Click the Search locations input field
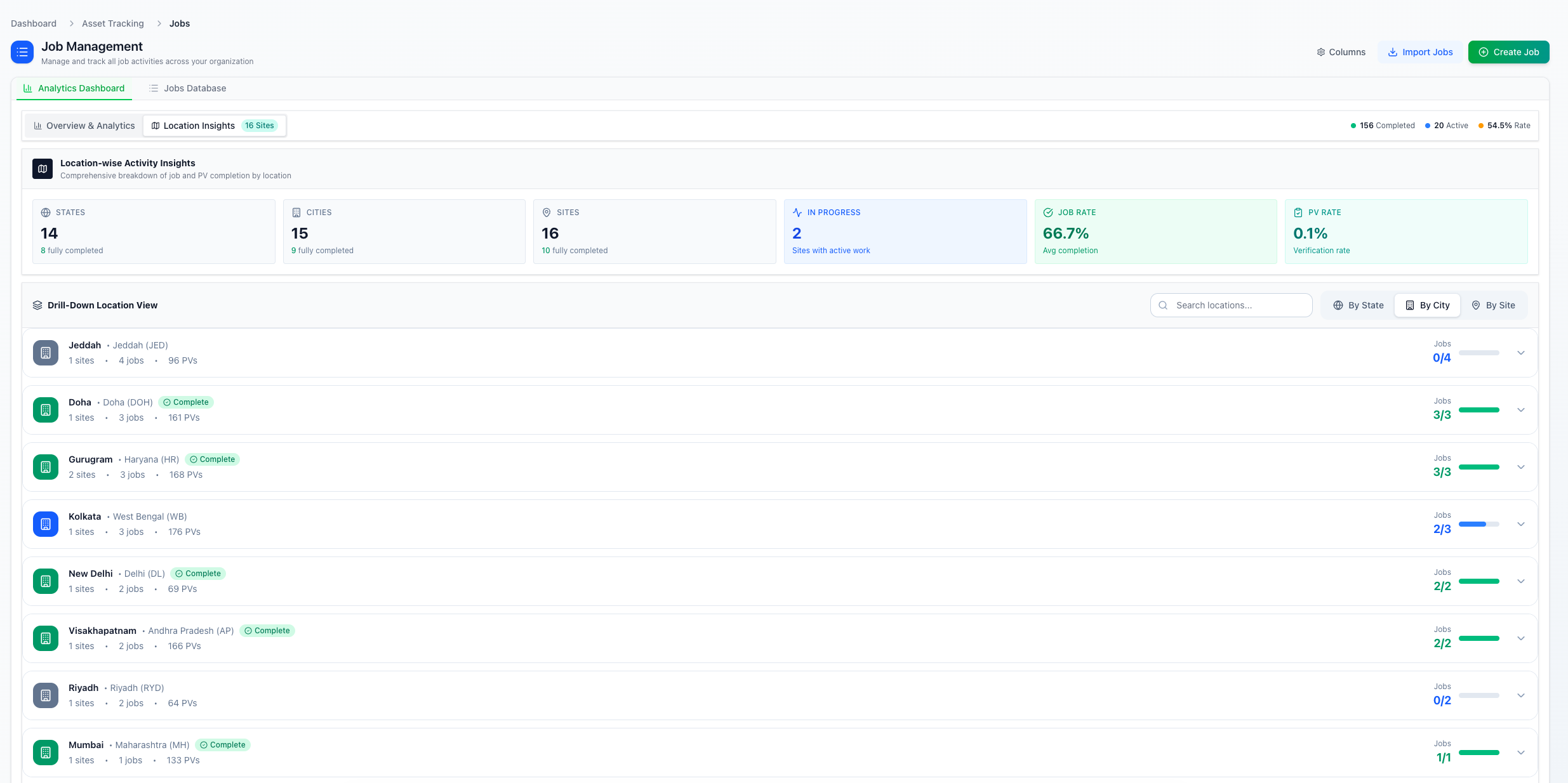The height and width of the screenshot is (783, 1568). pos(1230,305)
